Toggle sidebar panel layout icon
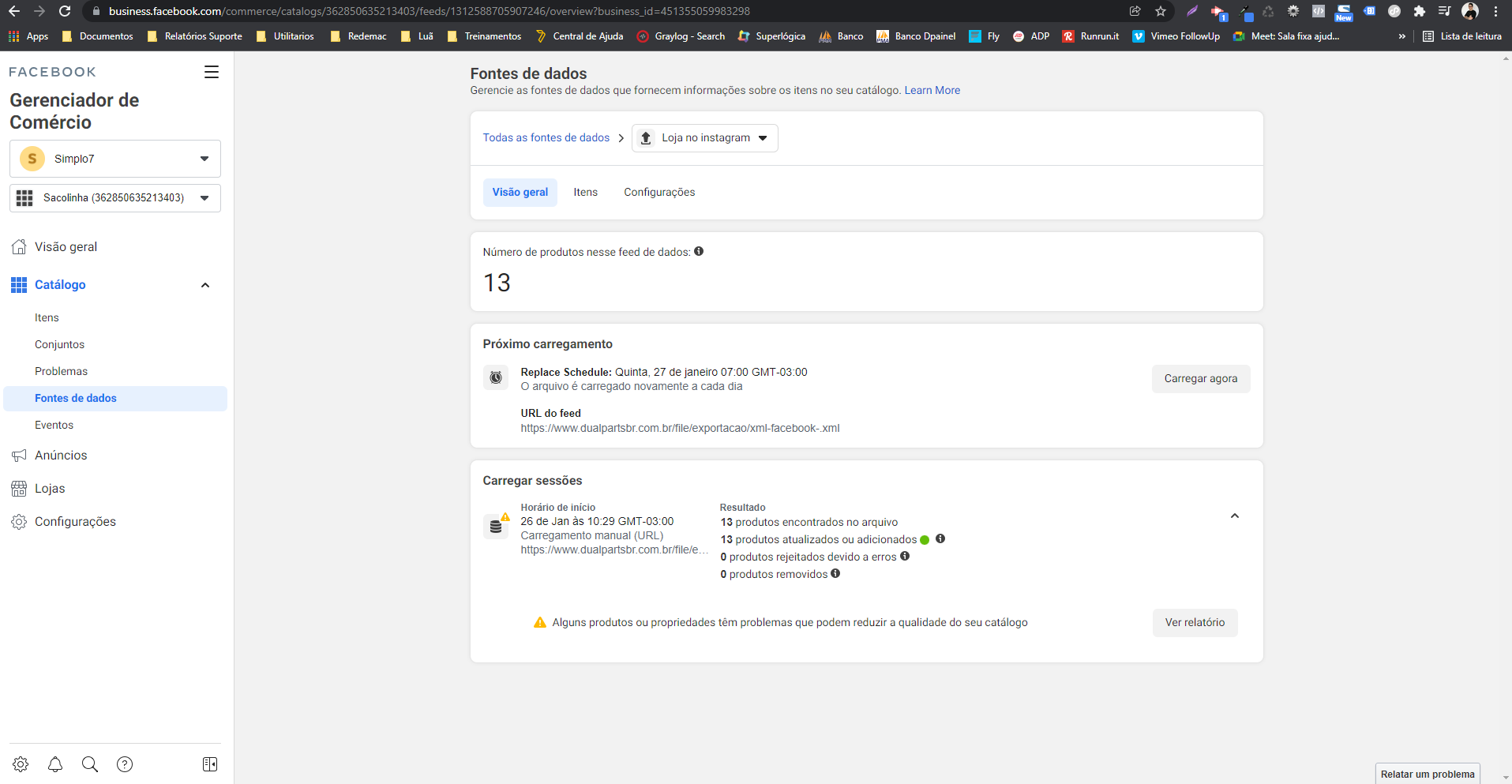 click(210, 764)
